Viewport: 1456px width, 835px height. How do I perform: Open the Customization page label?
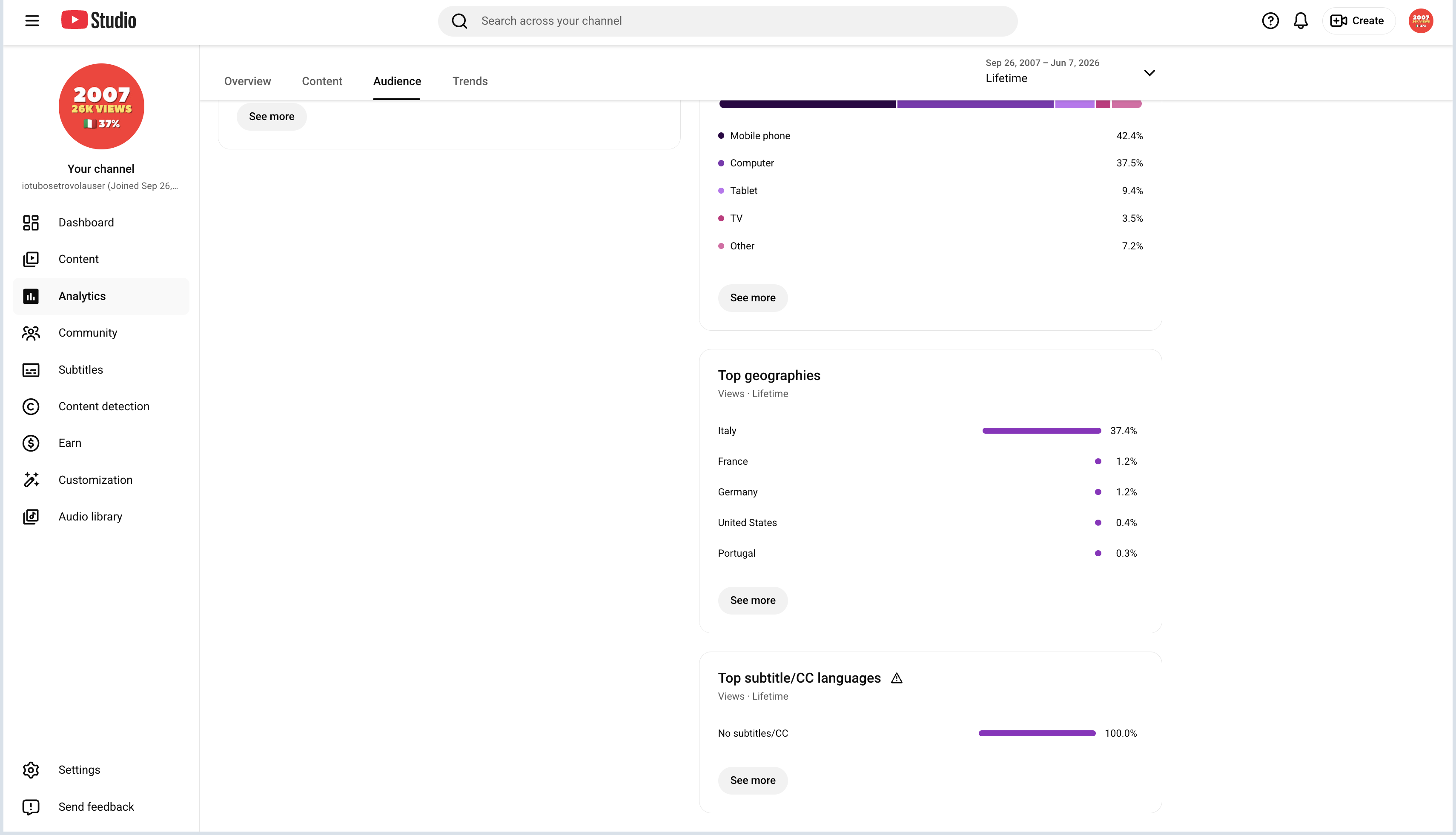(95, 480)
